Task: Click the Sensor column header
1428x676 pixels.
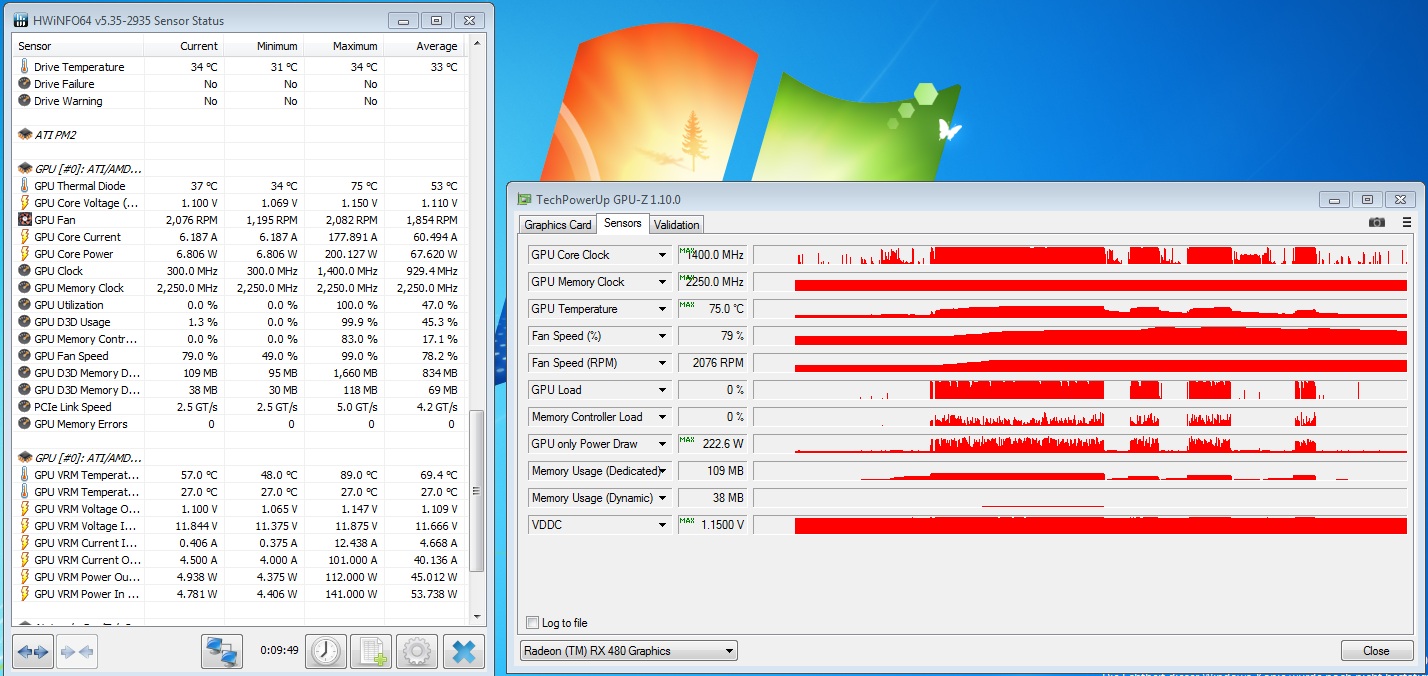Action: click(x=78, y=46)
